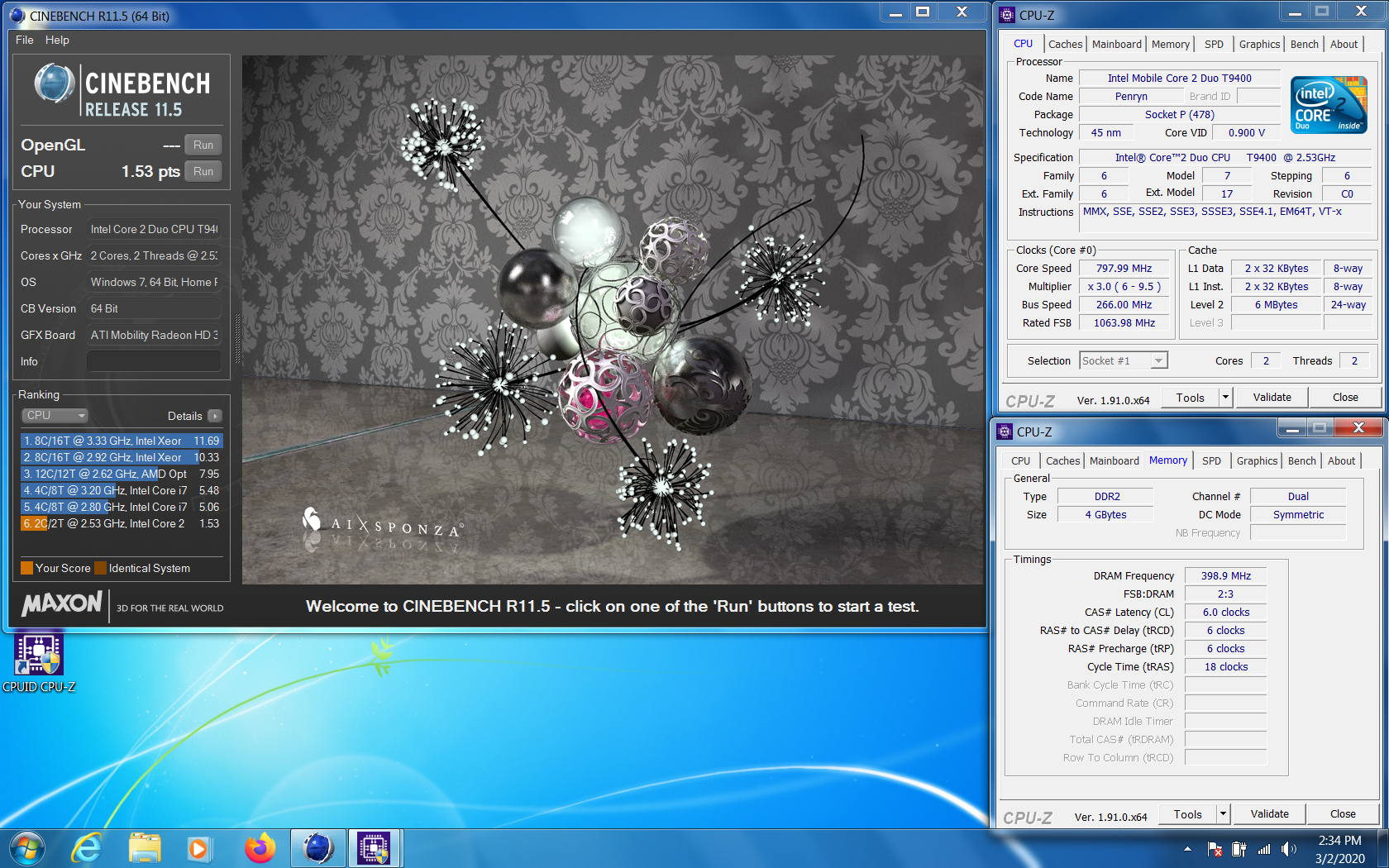1389x868 pixels.
Task: Open the Ranking CPU dropdown
Action: (54, 415)
